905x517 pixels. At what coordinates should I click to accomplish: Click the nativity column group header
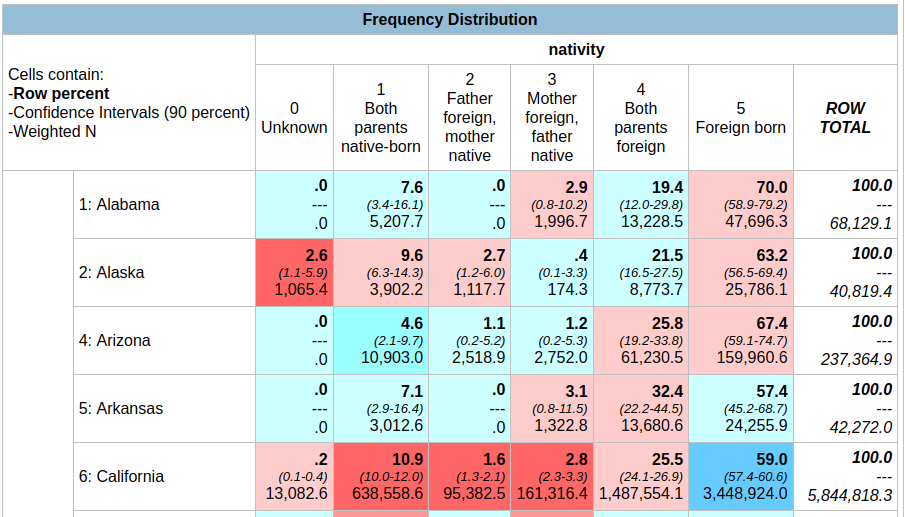point(576,49)
